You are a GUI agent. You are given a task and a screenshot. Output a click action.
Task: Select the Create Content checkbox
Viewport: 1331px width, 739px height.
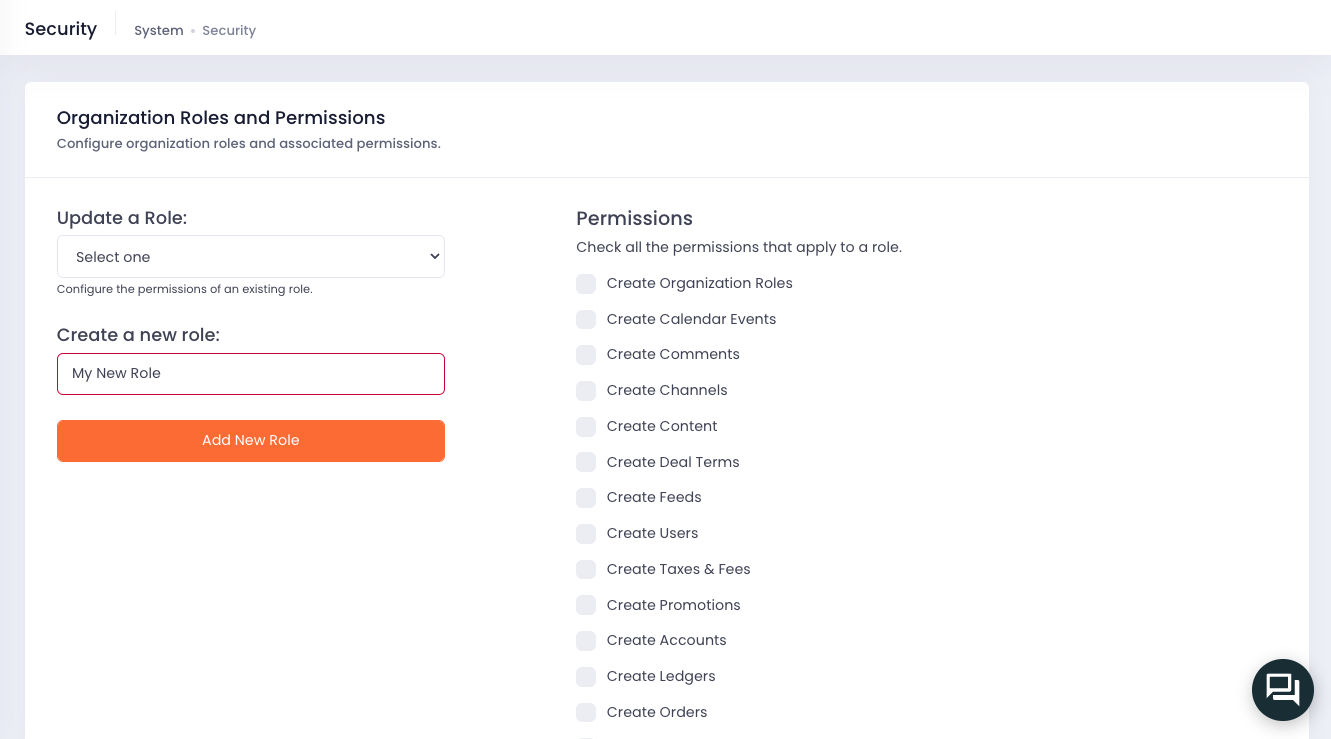click(x=586, y=427)
